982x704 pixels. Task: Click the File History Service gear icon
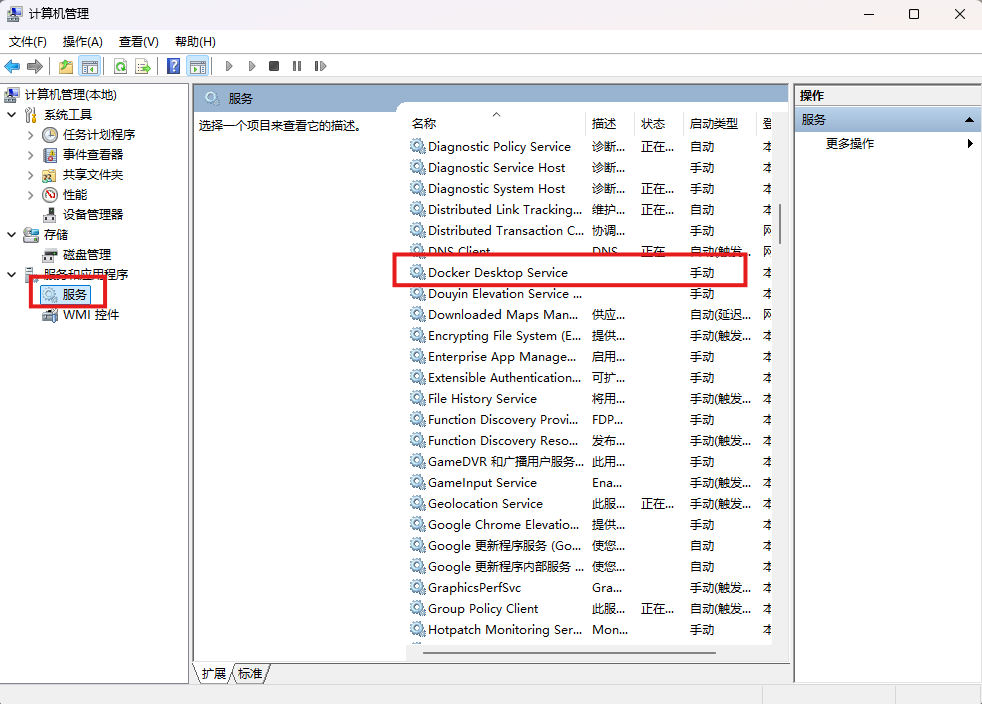point(418,398)
